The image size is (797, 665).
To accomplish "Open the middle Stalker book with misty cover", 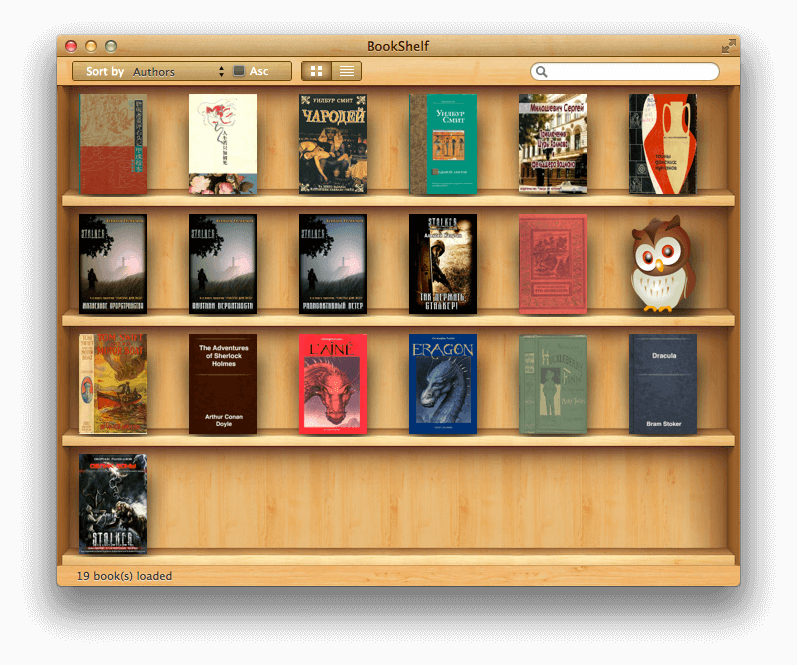I will [223, 264].
